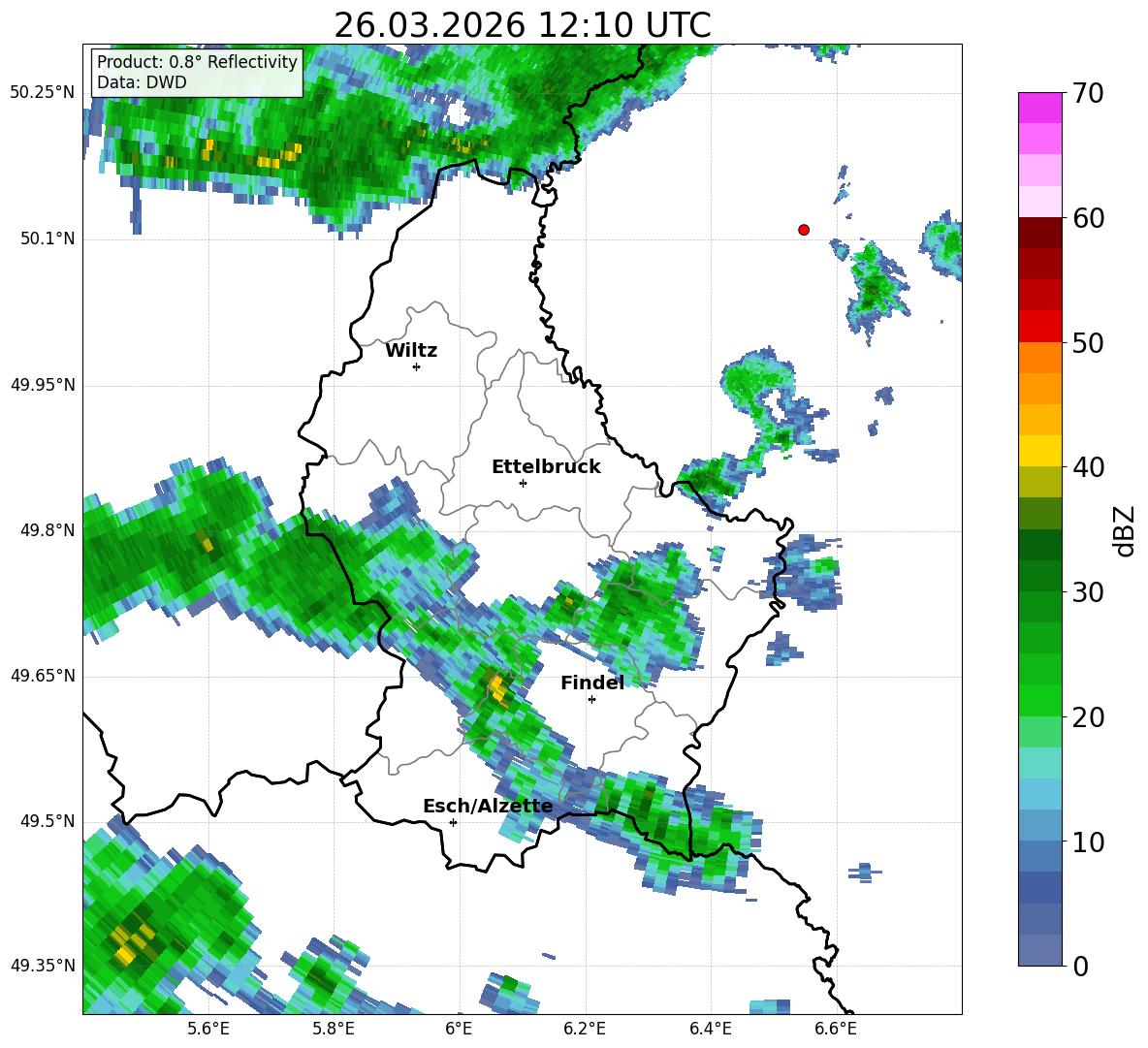Click the 40 tick on colorbar

(1088, 467)
